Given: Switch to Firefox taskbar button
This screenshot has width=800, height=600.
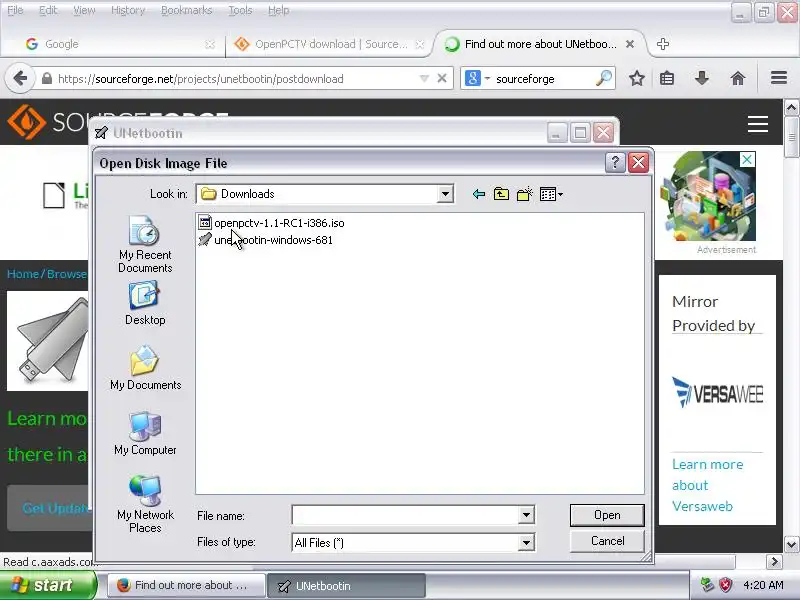Looking at the screenshot, I should coord(187,585).
